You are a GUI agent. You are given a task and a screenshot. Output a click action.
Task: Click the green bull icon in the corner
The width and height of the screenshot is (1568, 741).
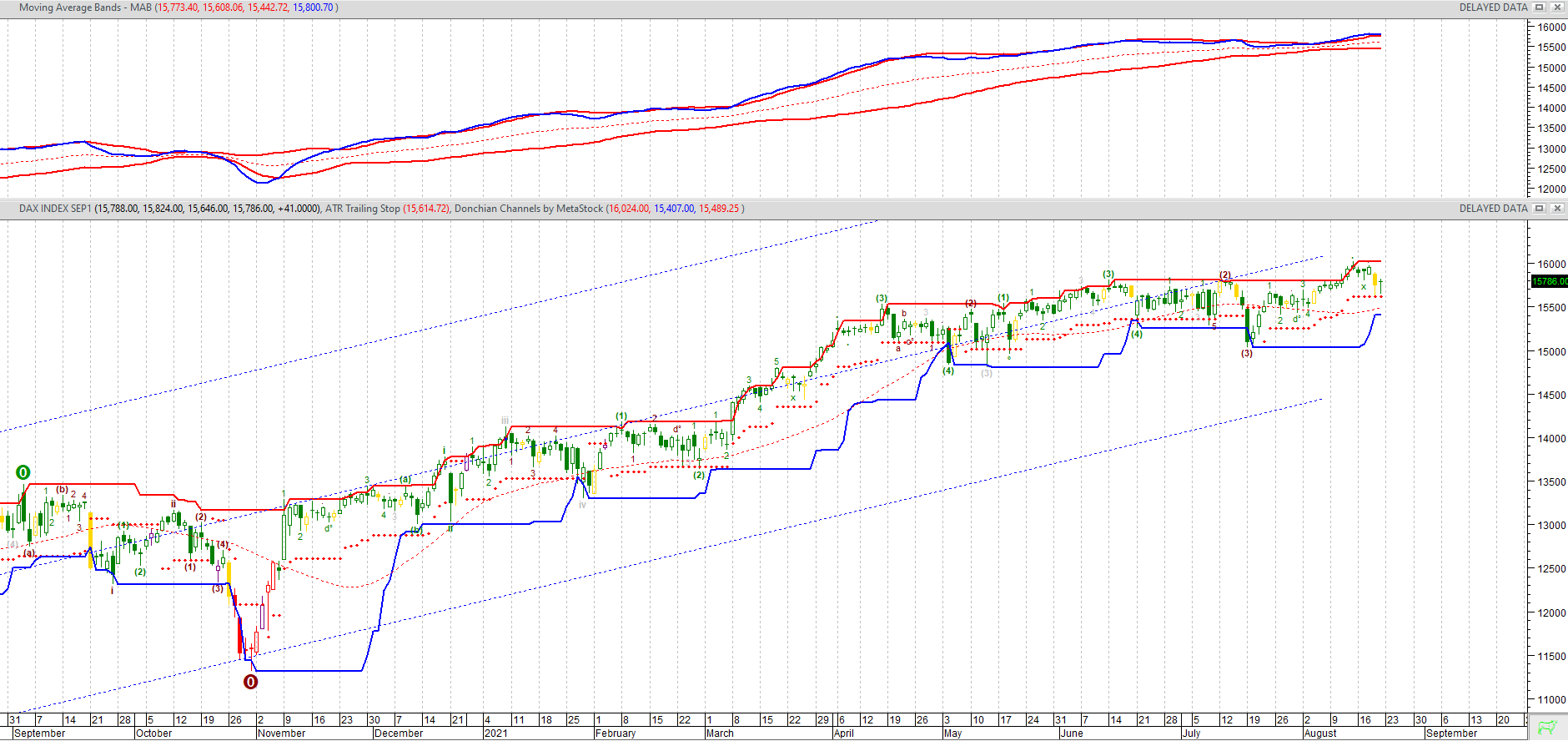point(1547,727)
